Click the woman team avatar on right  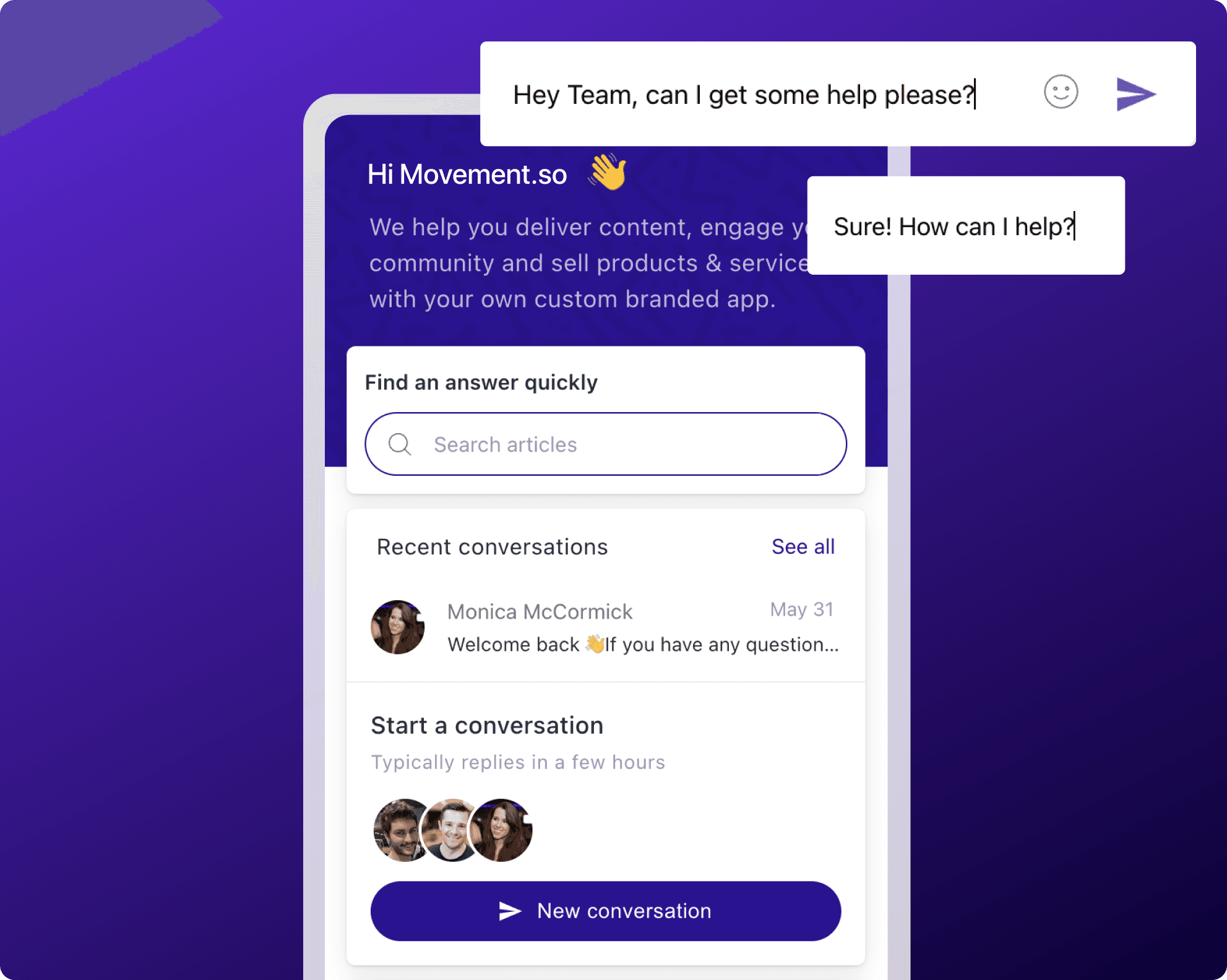(501, 830)
